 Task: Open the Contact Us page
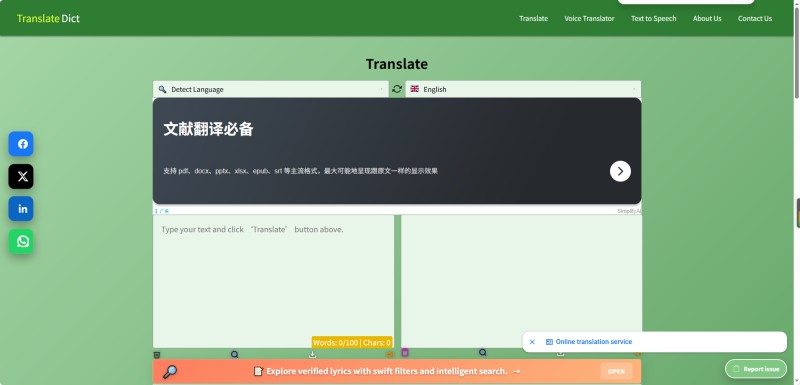click(x=755, y=18)
